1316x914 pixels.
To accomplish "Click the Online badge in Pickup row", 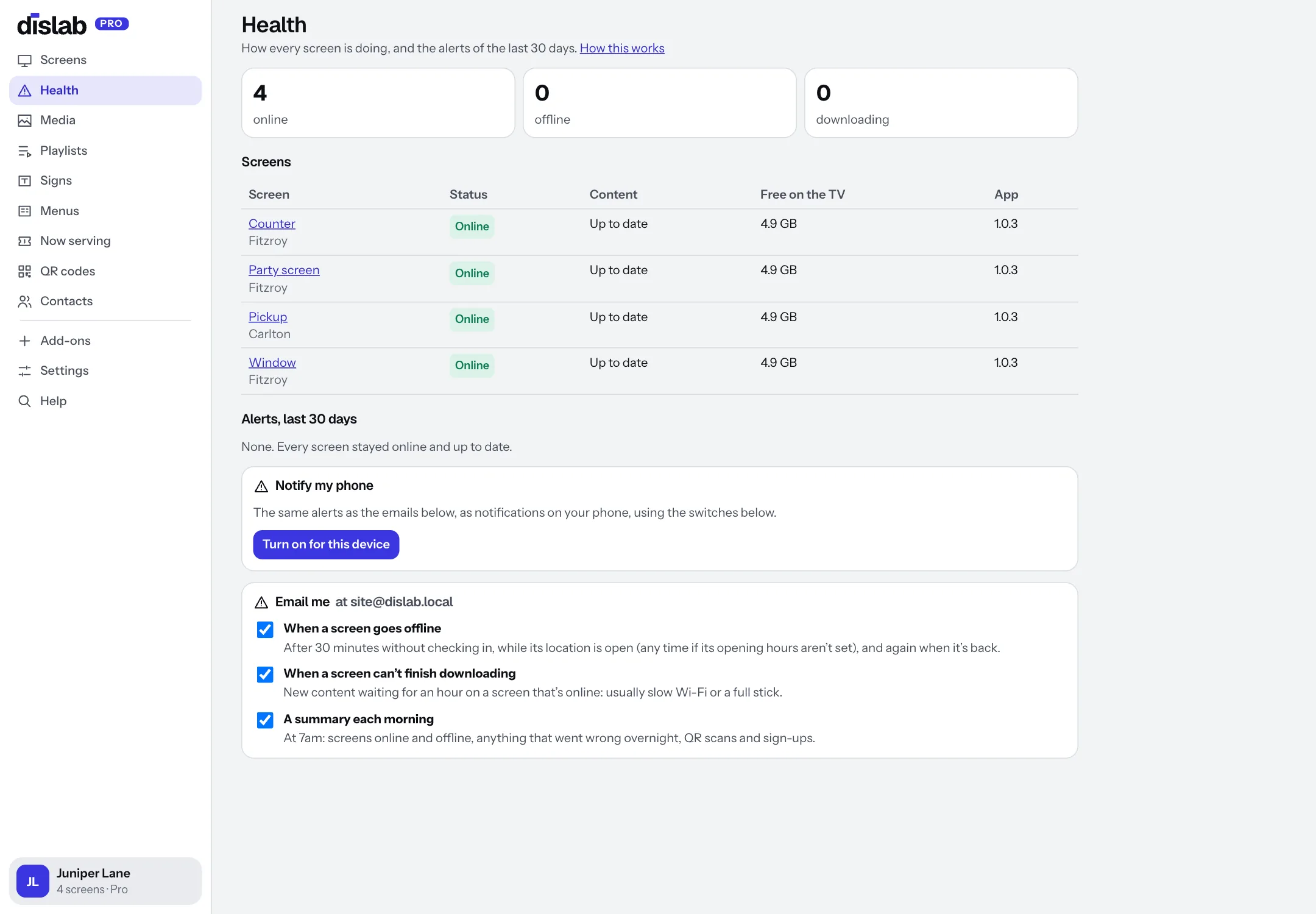I will coord(472,319).
